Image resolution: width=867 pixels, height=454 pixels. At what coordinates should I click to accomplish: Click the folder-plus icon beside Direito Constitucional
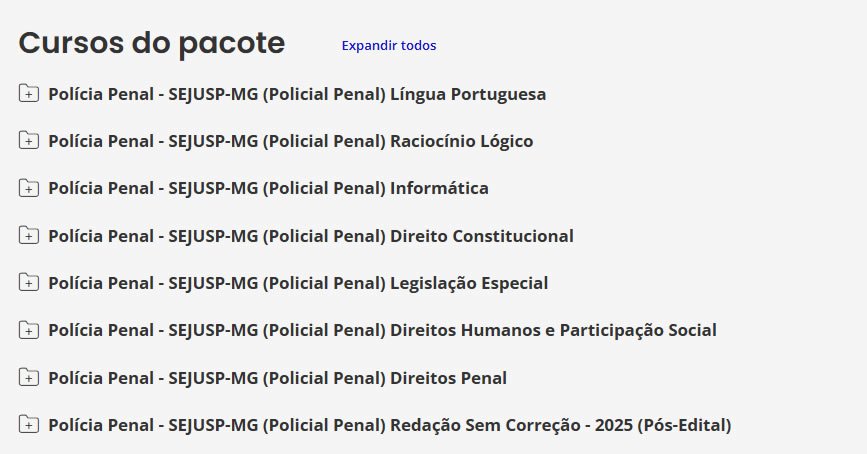click(29, 236)
